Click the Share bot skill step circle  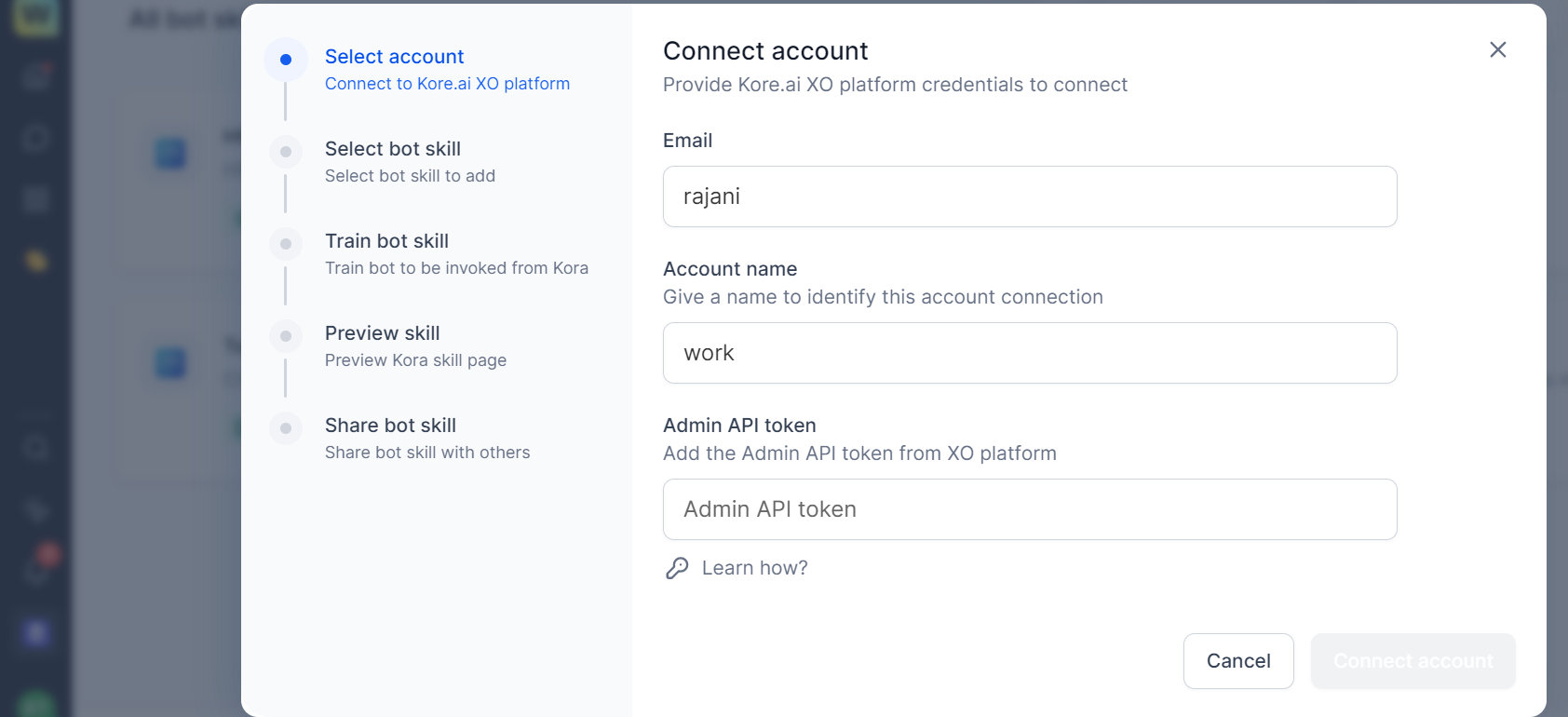coord(286,428)
